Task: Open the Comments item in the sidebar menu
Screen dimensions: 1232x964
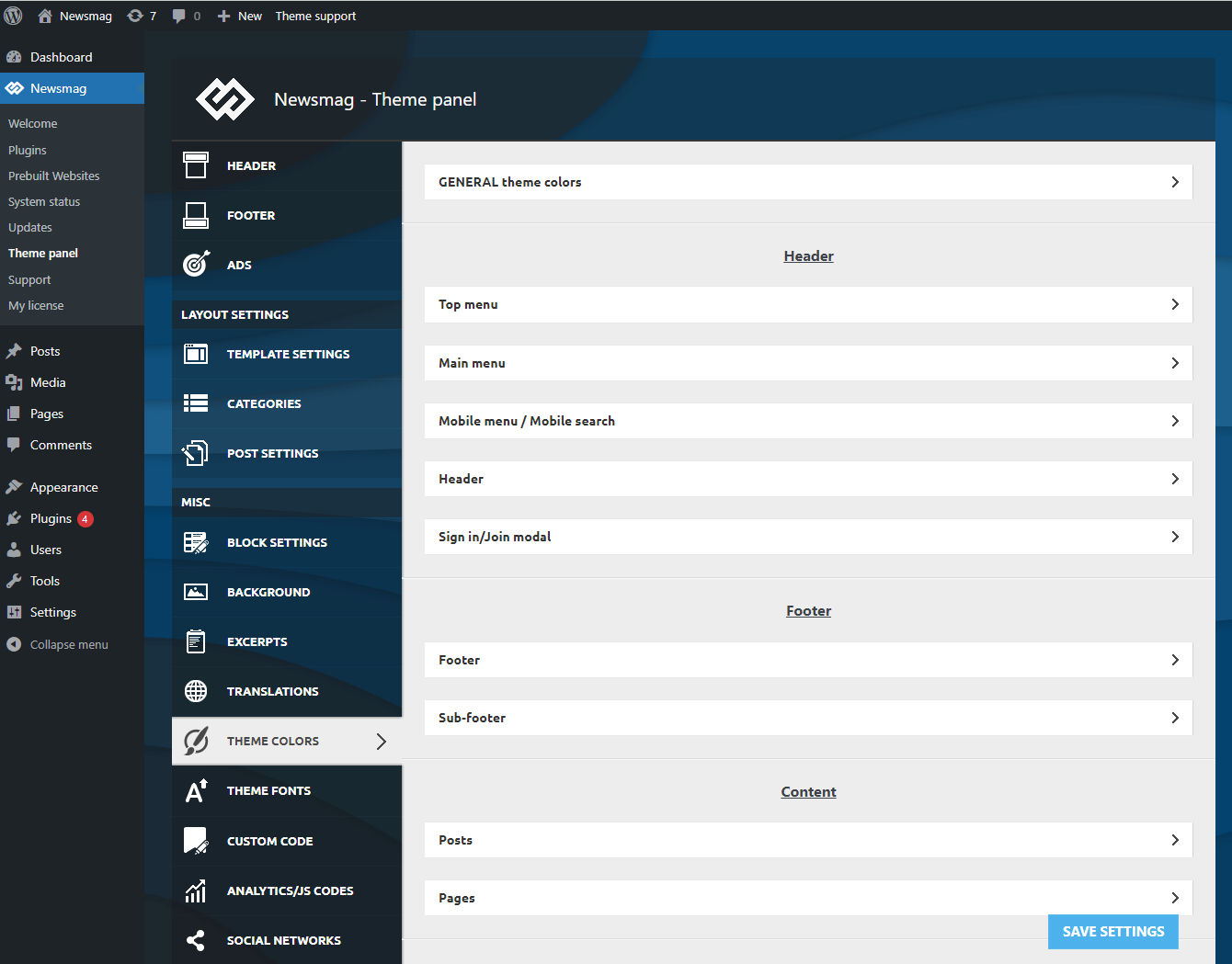Action: coord(61,445)
